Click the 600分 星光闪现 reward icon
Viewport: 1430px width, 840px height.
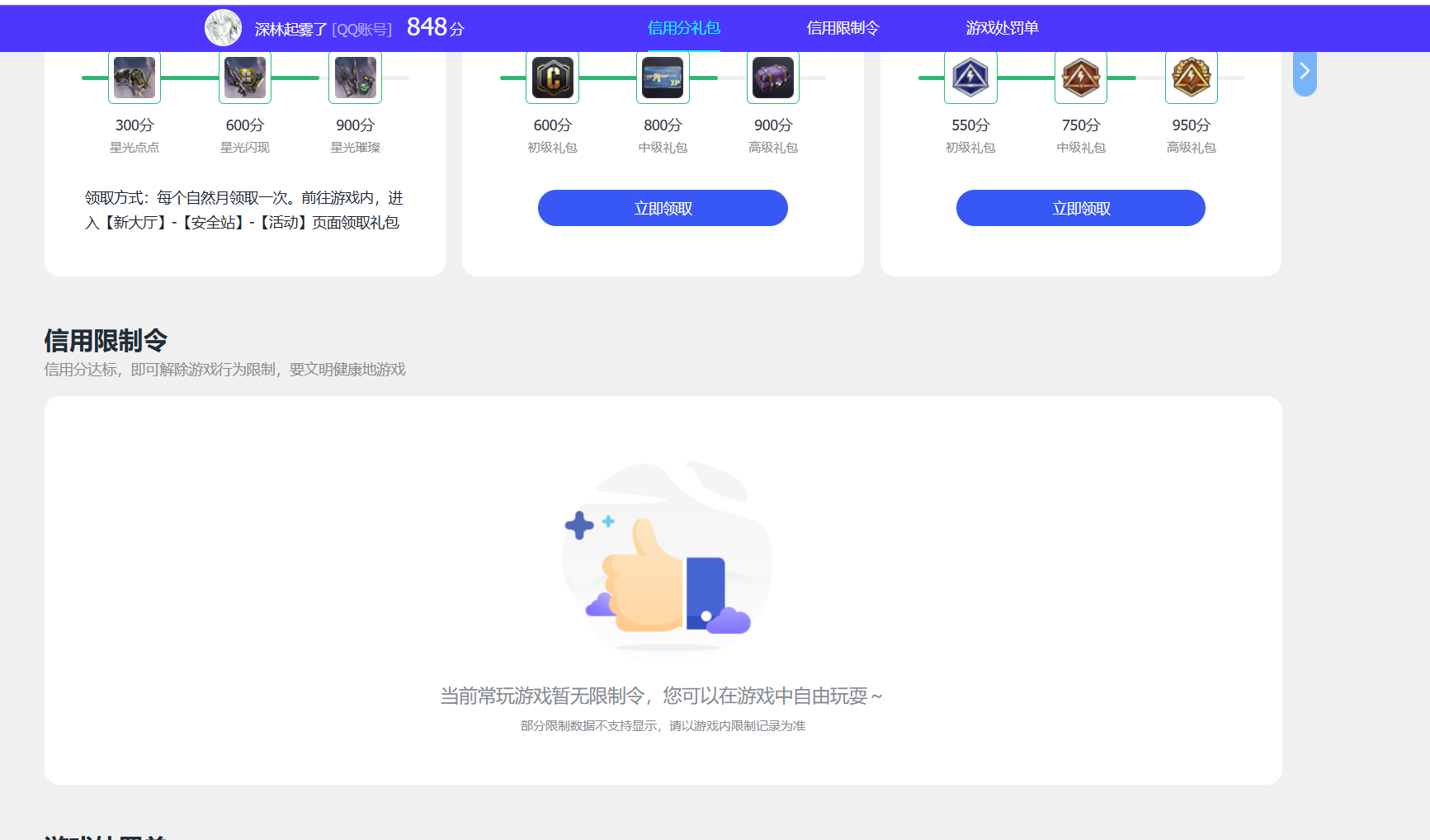pyautogui.click(x=245, y=78)
